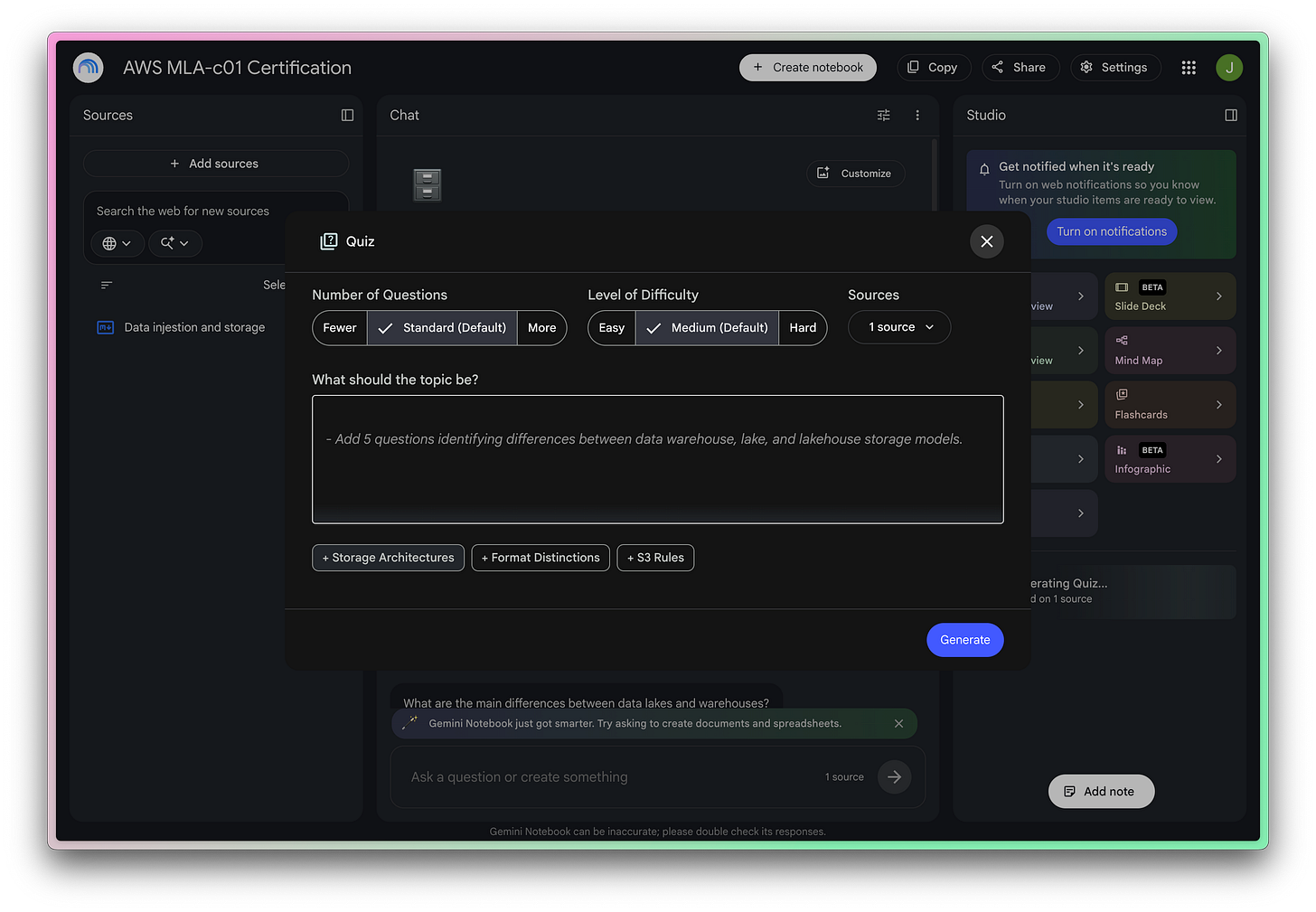Open the Mind Map card
Viewport: 1316px width, 912px height.
(x=1170, y=351)
